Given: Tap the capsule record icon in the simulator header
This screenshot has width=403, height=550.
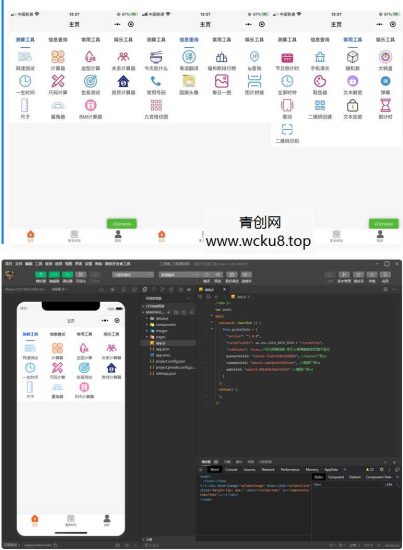Looking at the screenshot, I should pos(117,321).
